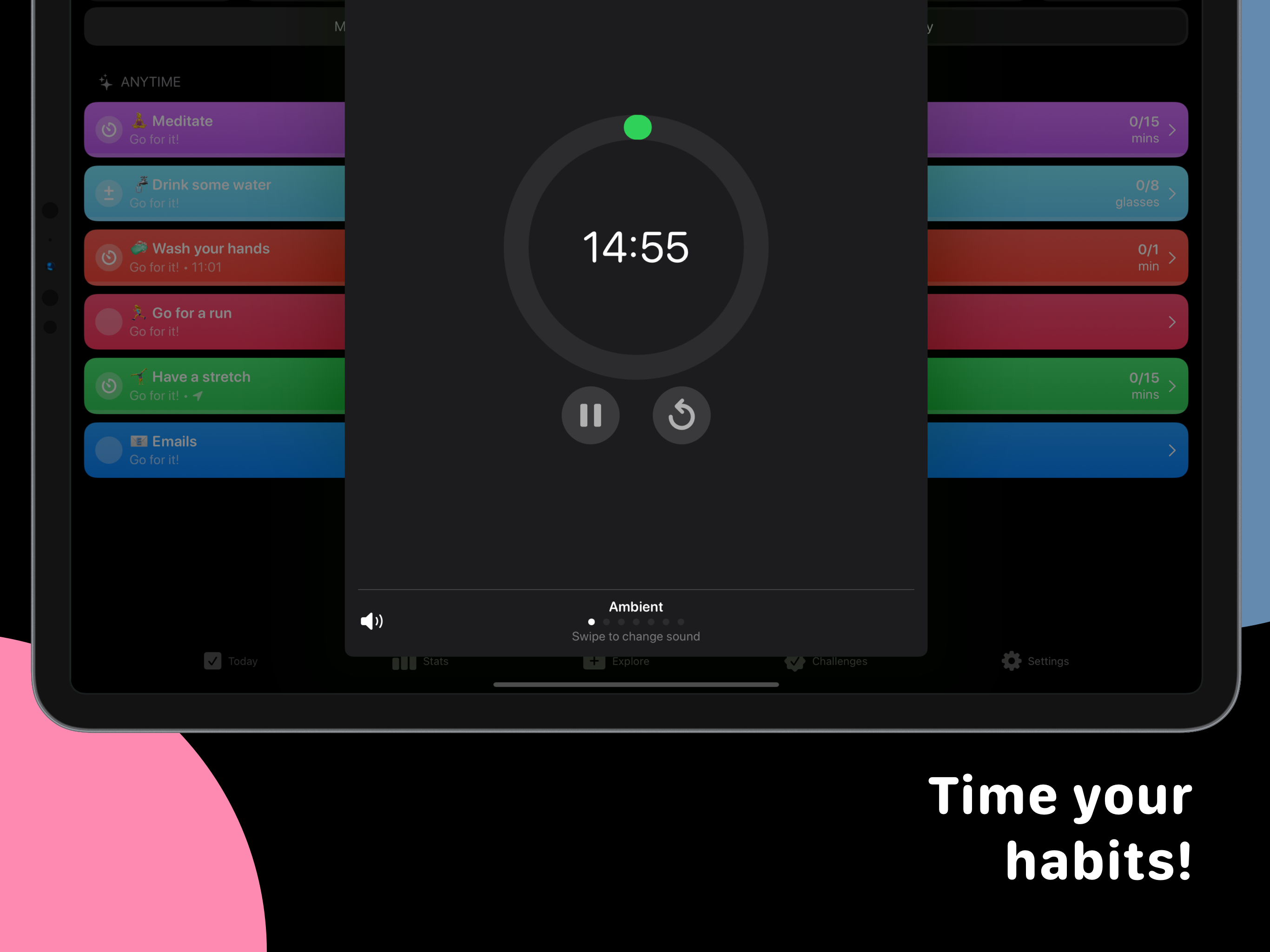Toggle the ambient sound speaker icon
This screenshot has width=1270, height=952.
coord(372,620)
